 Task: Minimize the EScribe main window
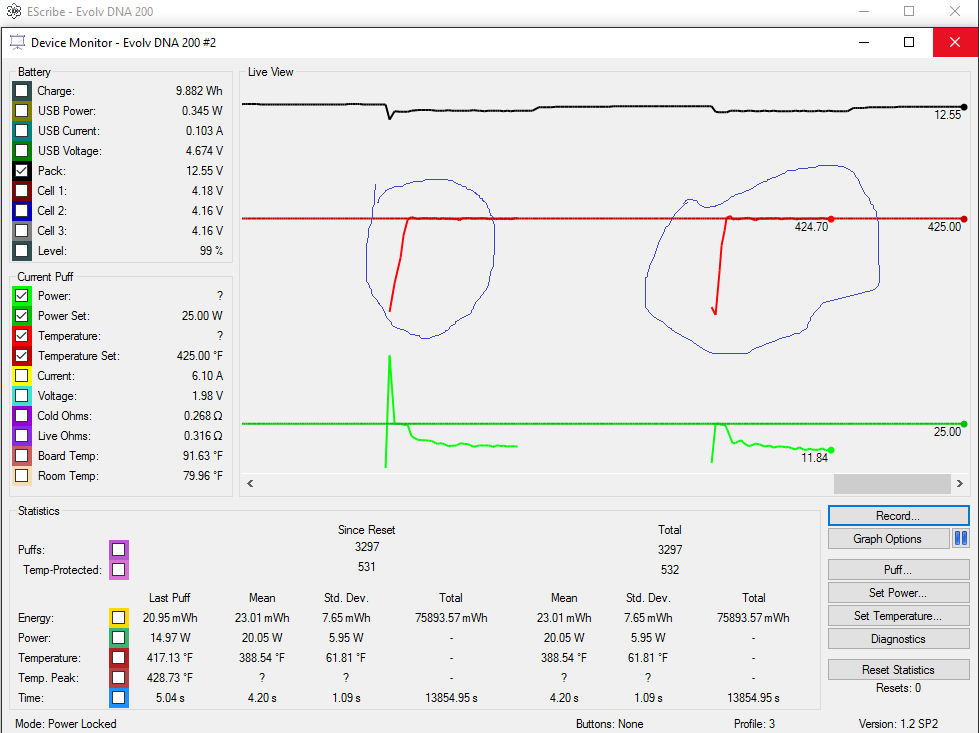864,11
